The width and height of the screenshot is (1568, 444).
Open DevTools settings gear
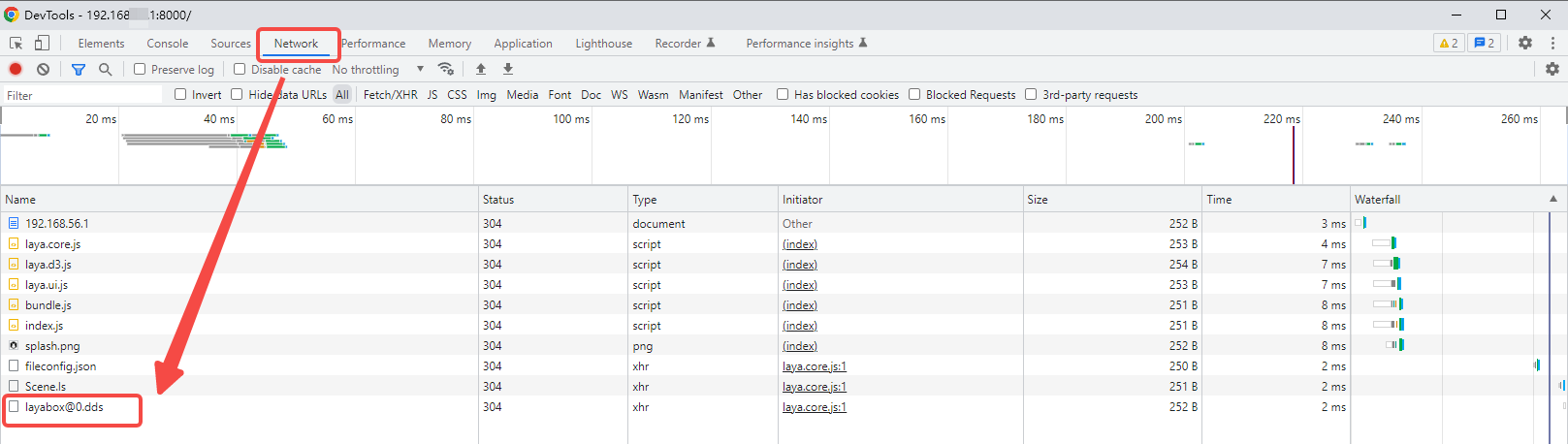tap(1525, 43)
